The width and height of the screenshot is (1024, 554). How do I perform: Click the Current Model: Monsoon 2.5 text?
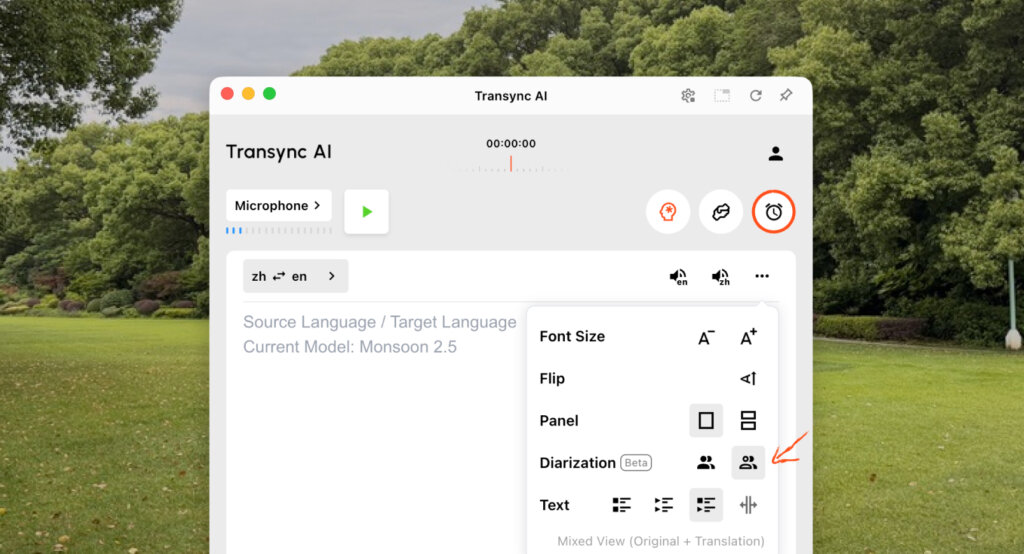point(350,347)
